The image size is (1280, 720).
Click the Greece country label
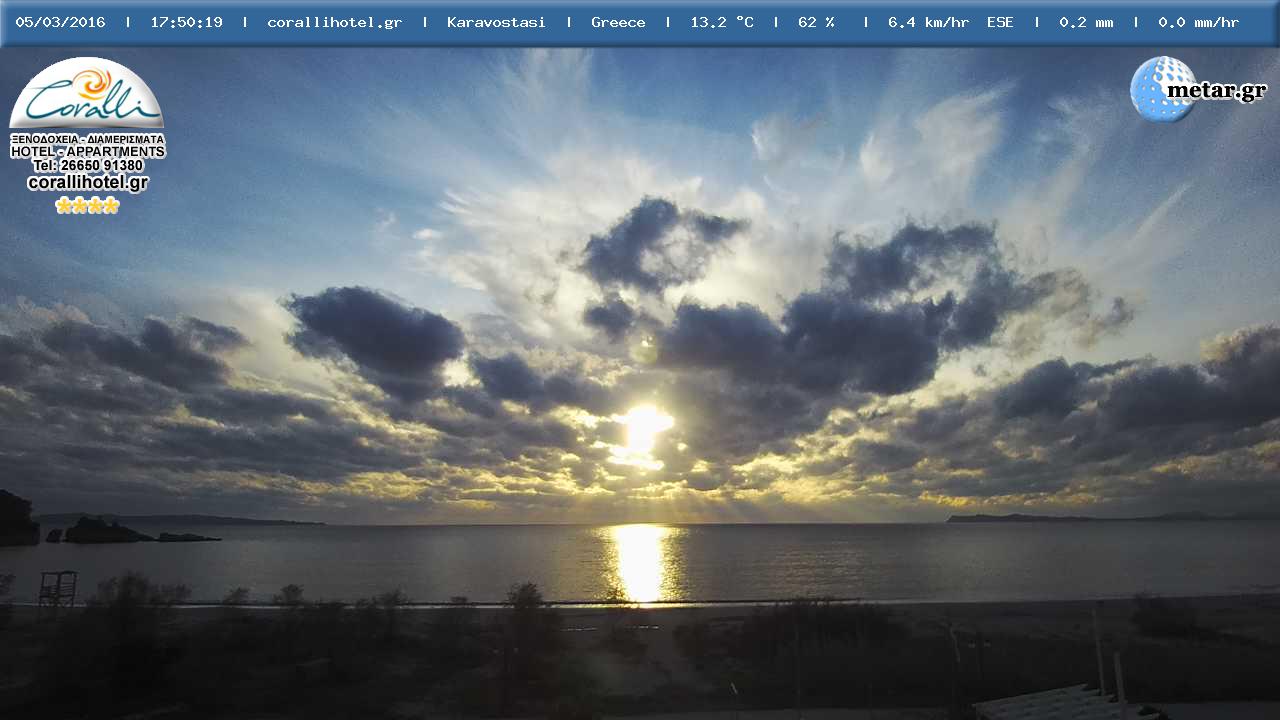(618, 22)
